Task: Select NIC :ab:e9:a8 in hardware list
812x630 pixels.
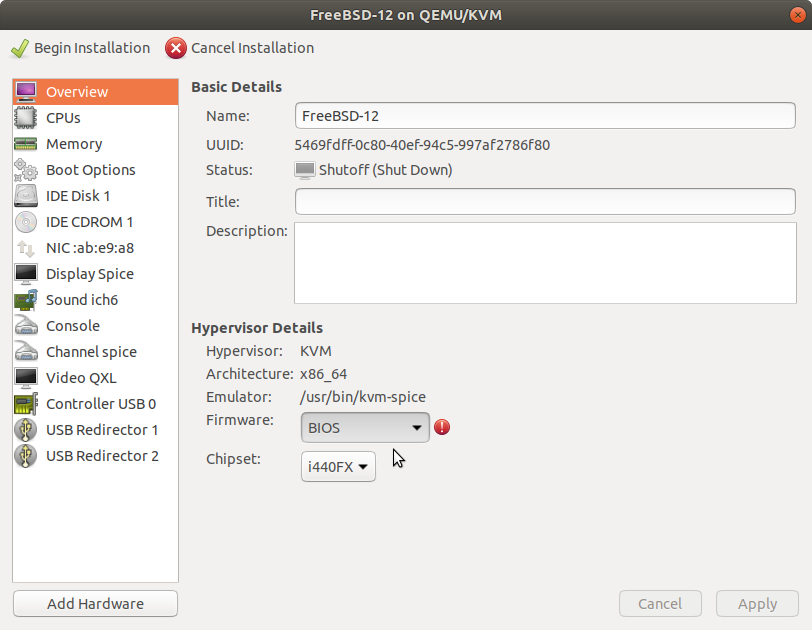Action: click(x=95, y=248)
